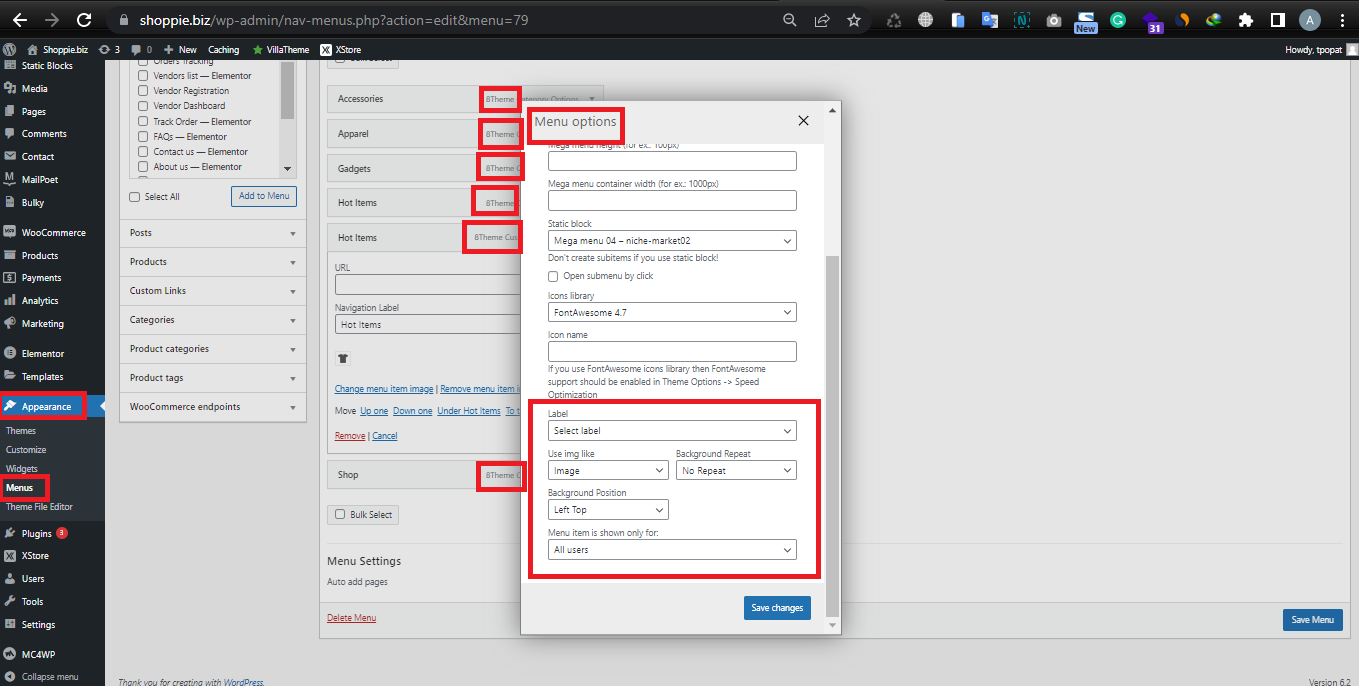
Task: Open the Icons library dropdown
Action: (x=672, y=312)
